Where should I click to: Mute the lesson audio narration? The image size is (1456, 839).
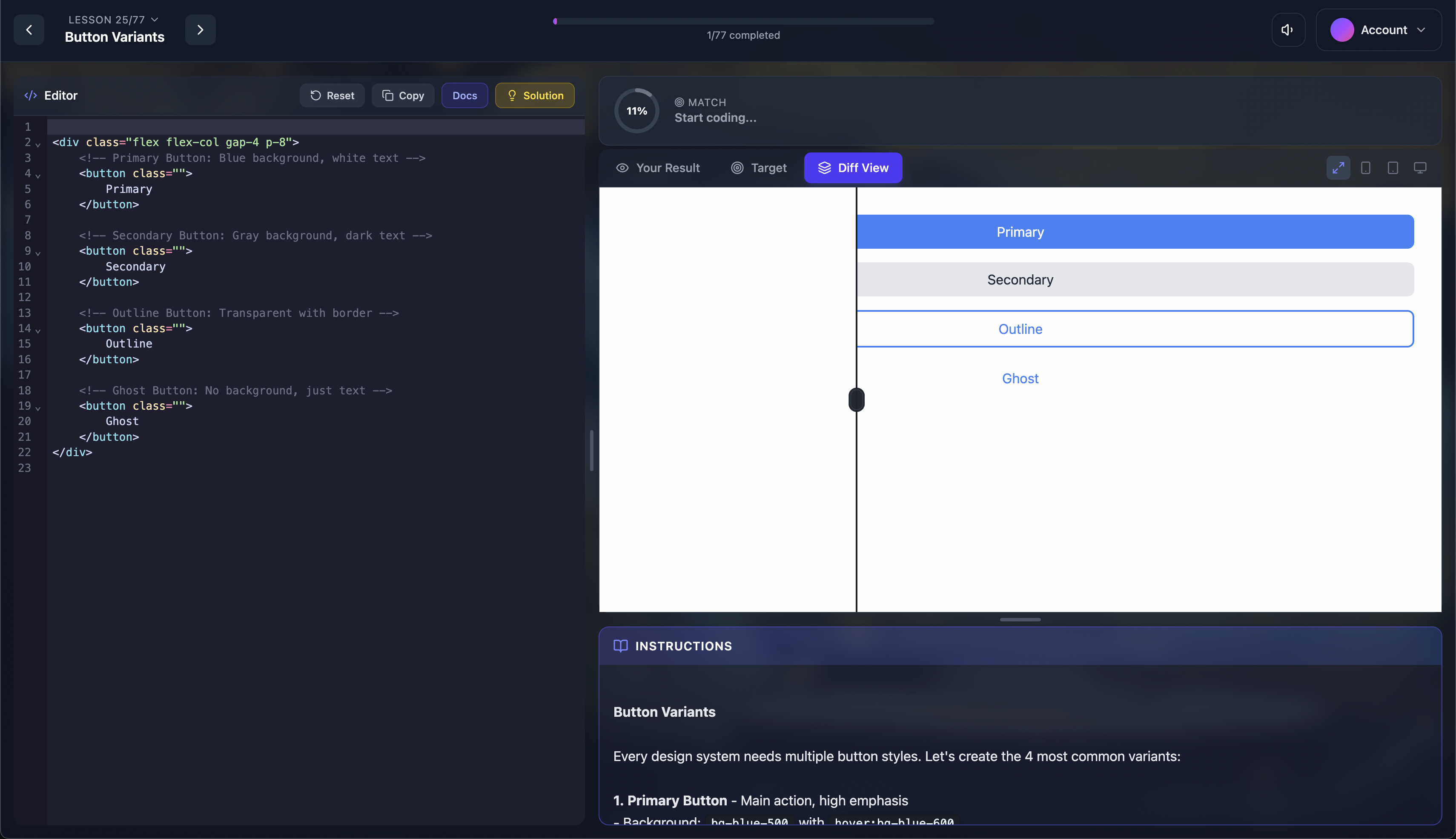tap(1288, 29)
